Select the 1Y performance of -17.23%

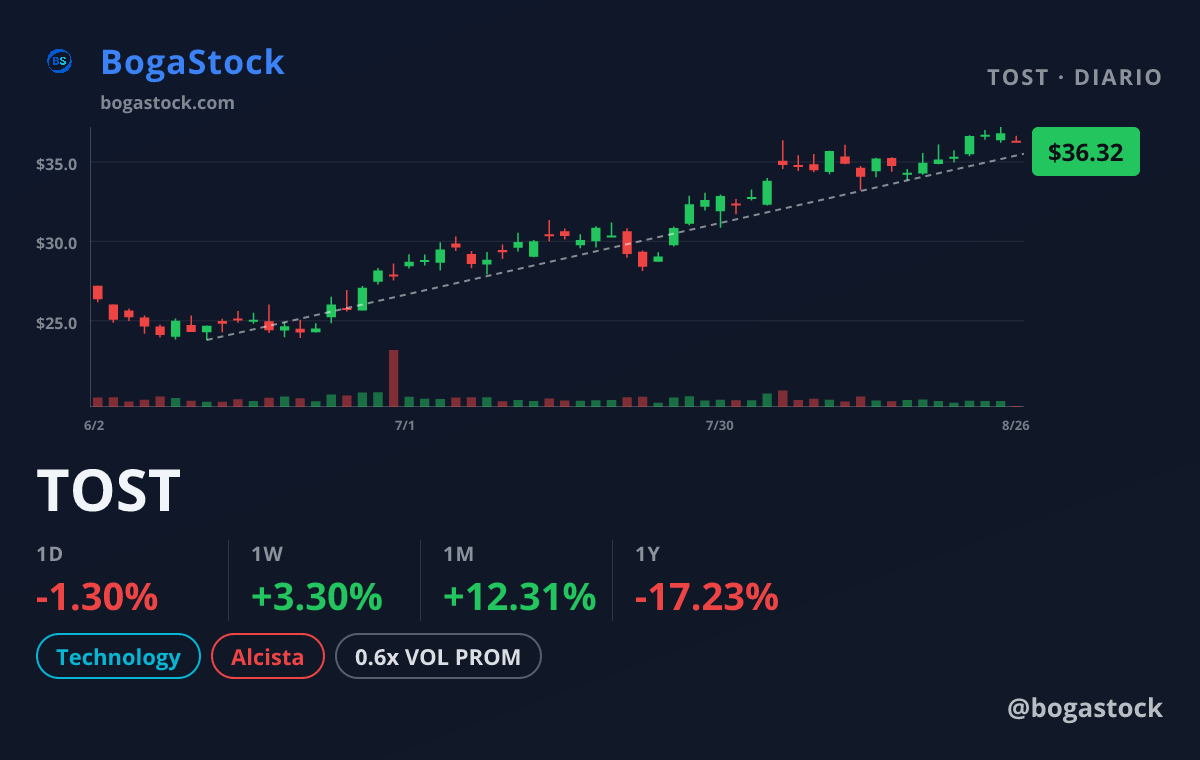706,597
